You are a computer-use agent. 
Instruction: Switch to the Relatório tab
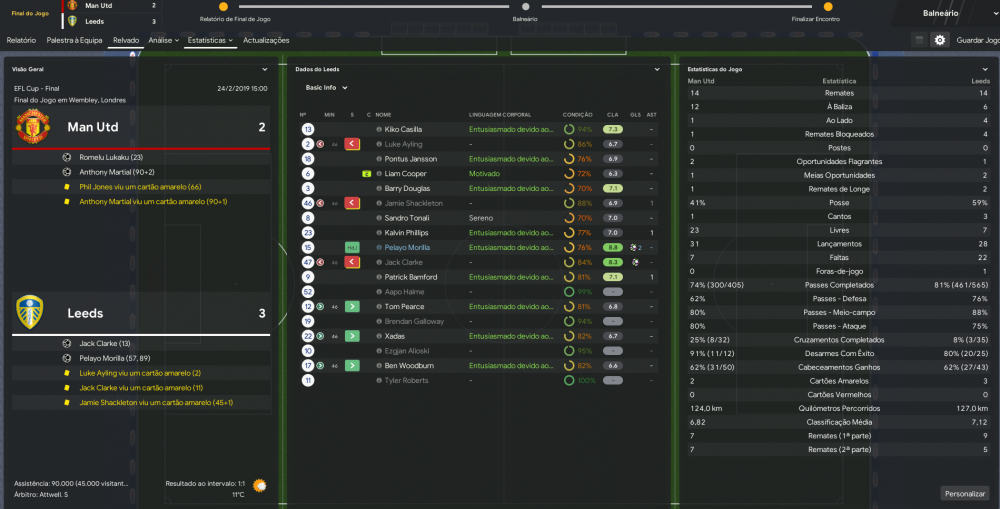(21, 40)
